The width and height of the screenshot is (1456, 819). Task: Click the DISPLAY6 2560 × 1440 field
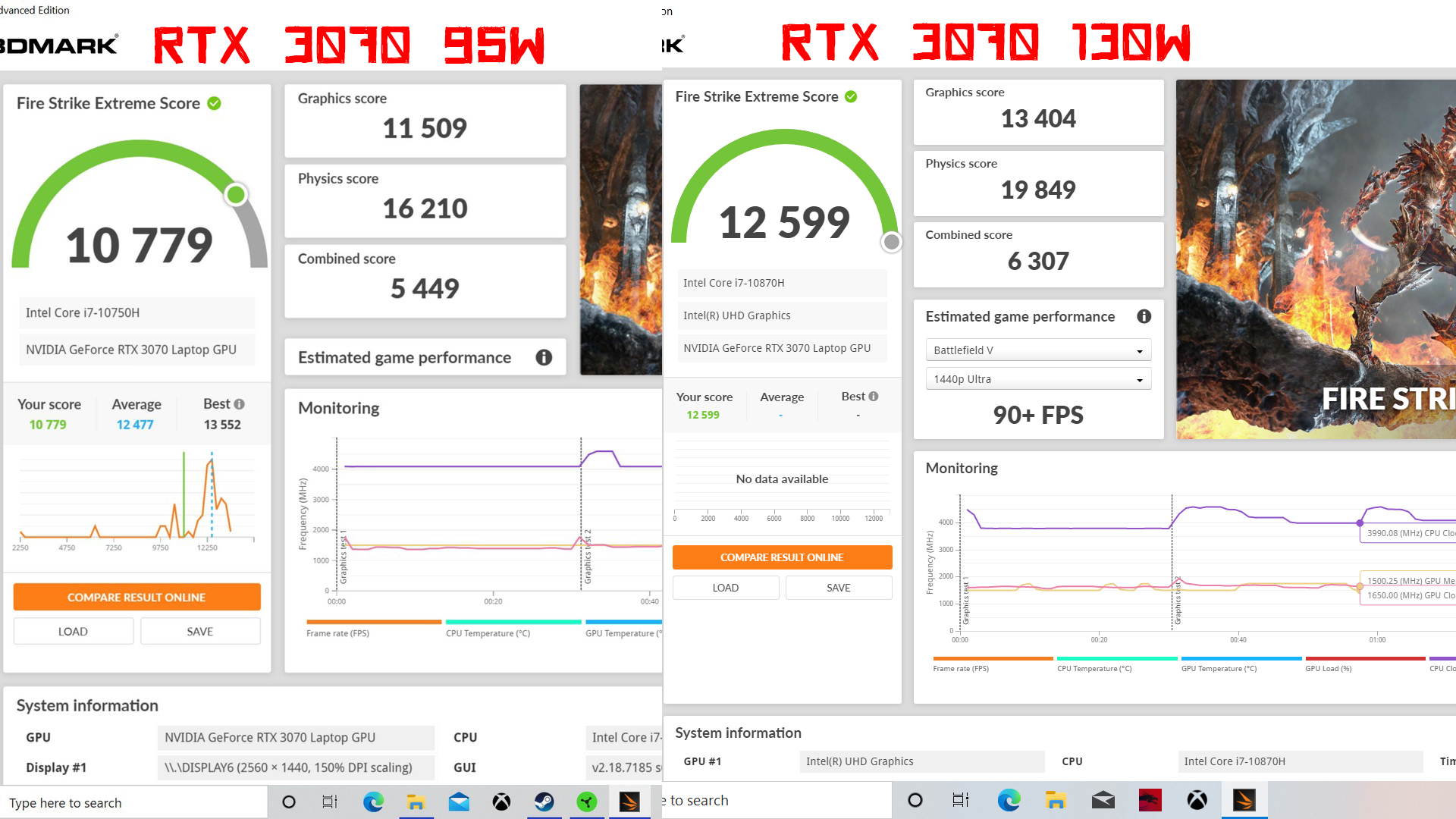tap(296, 767)
